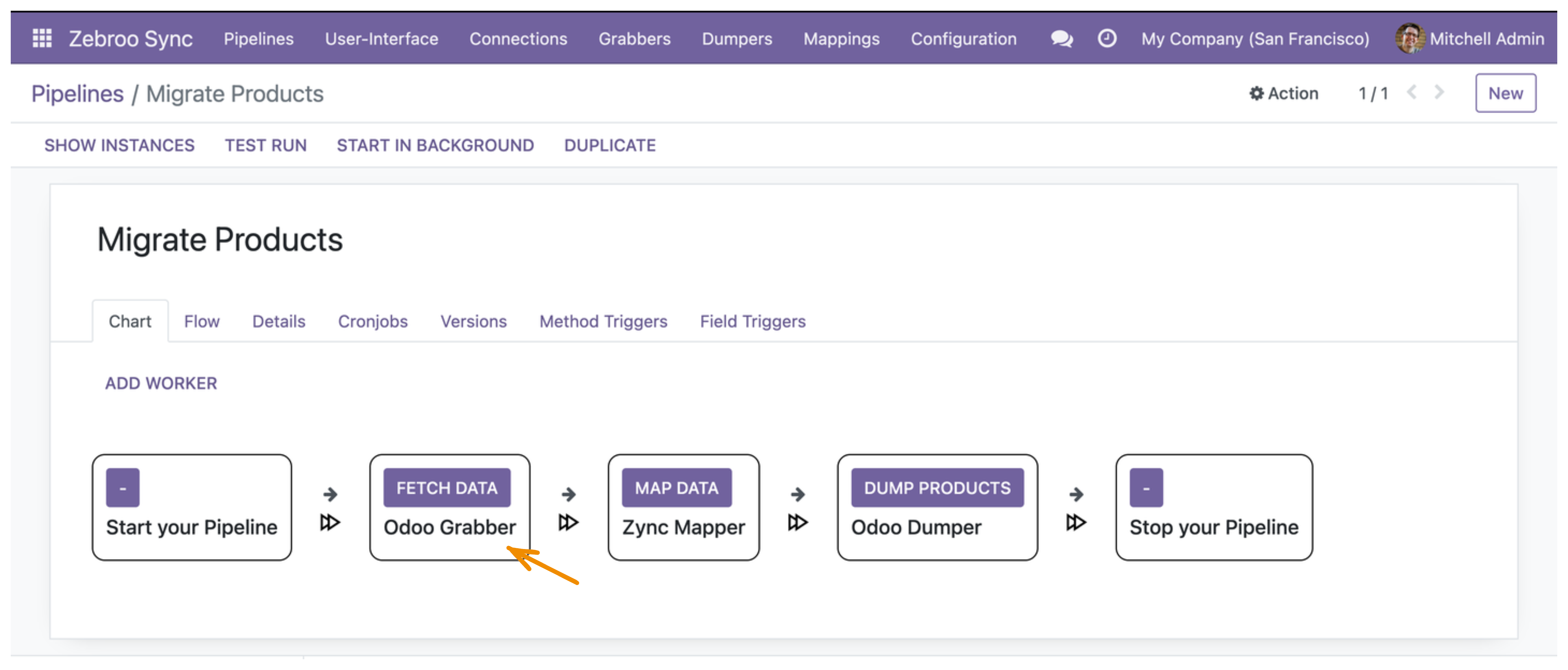Open the Connections menu
This screenshot has height=670, width=1568.
518,38
